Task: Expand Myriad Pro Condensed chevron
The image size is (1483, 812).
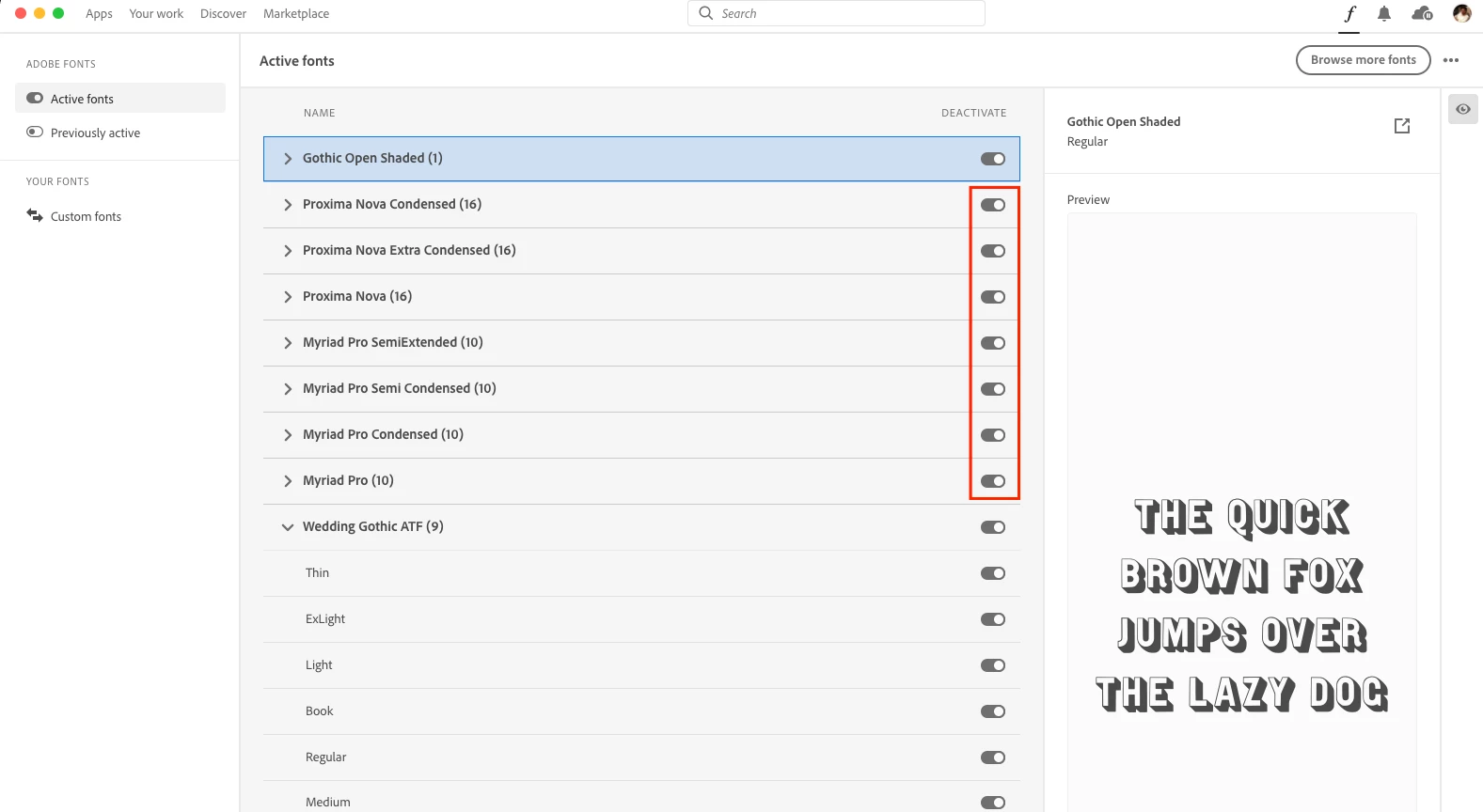Action: point(288,435)
